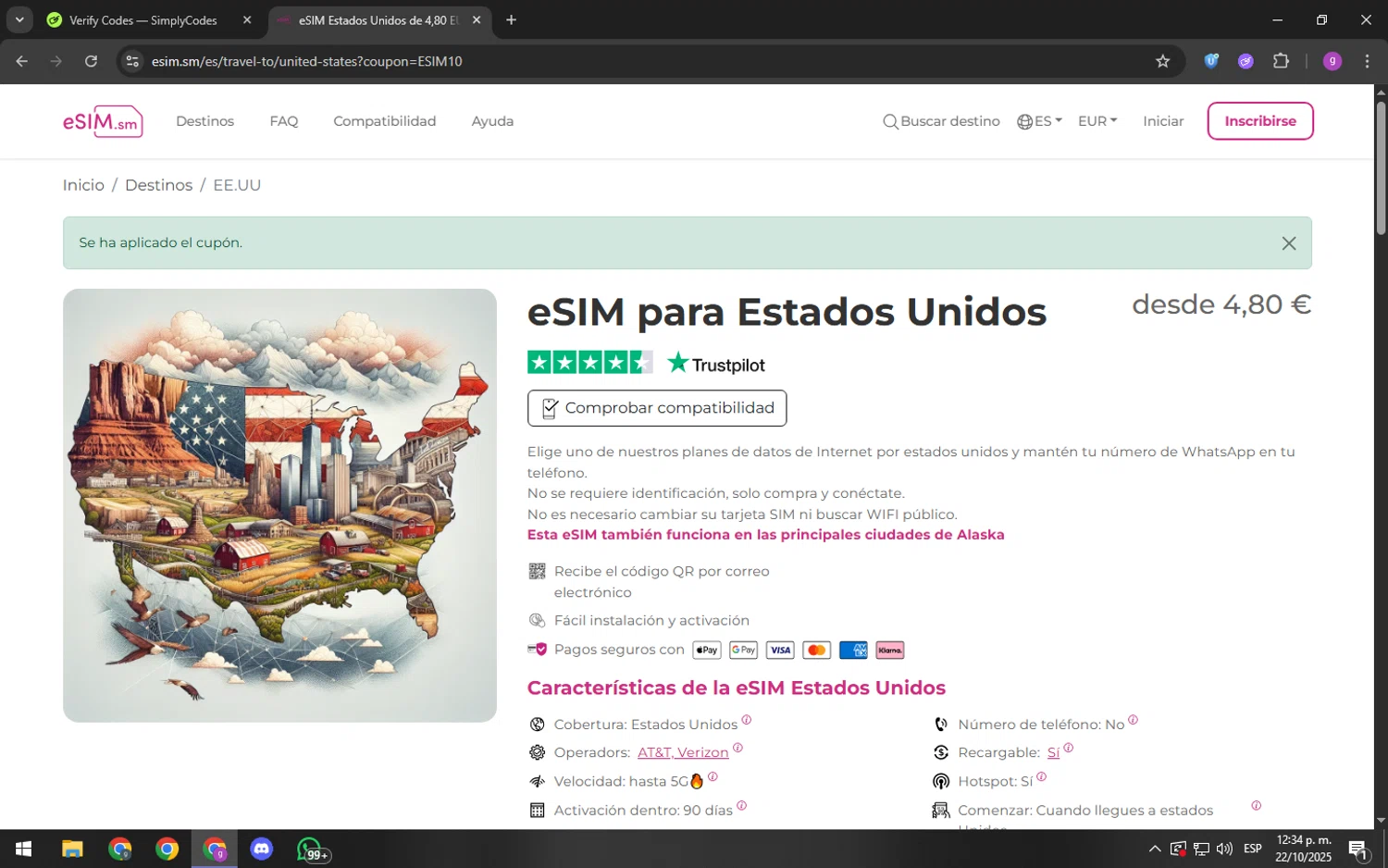The width and height of the screenshot is (1388, 868).
Task: Click Recargable Sí link
Action: (x=1053, y=752)
